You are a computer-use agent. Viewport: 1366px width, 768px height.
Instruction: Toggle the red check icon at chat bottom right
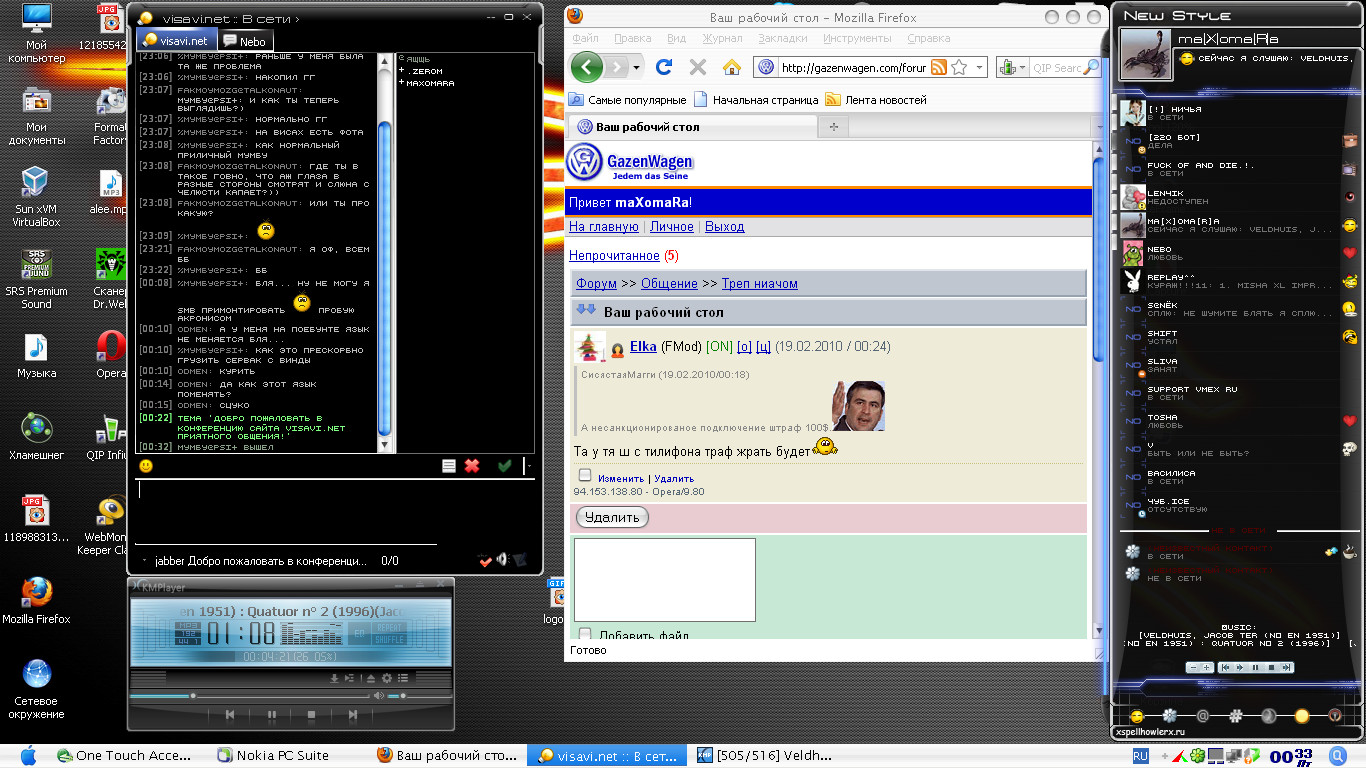(485, 561)
